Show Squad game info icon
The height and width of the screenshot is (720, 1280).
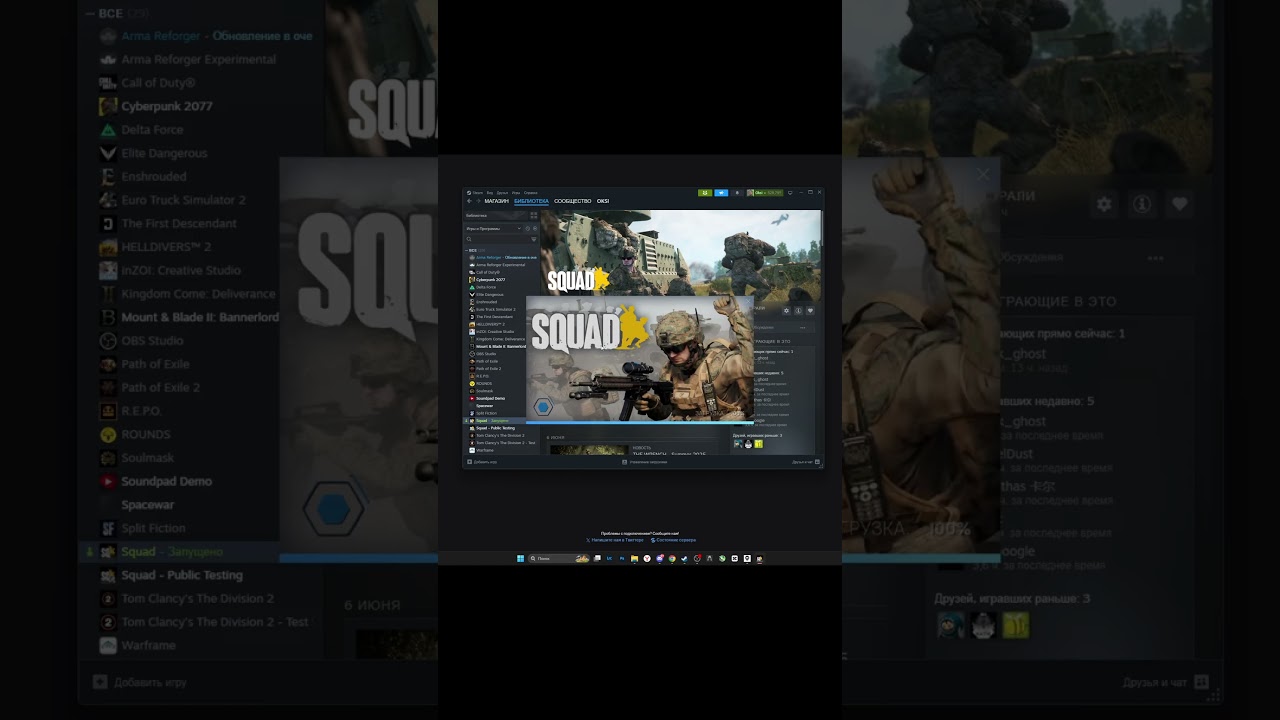[798, 311]
